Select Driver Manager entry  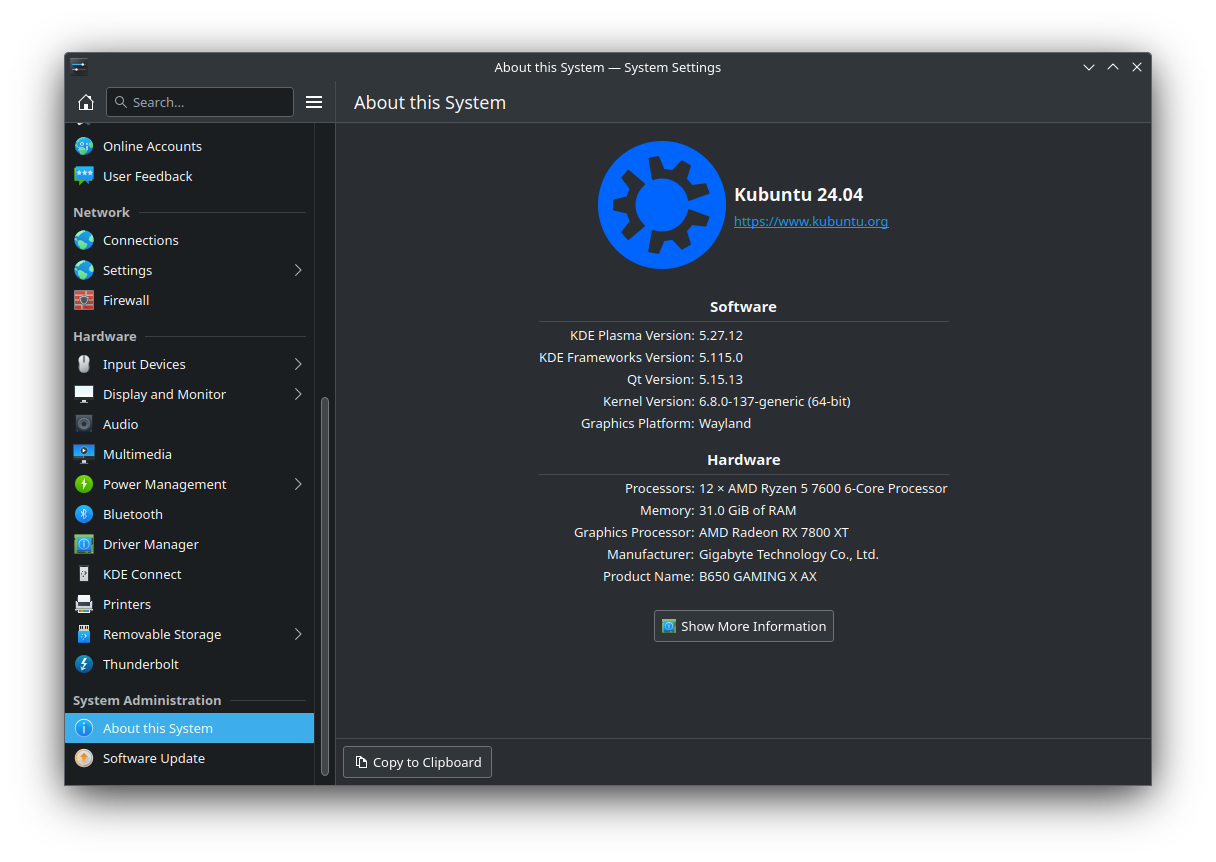pyautogui.click(x=189, y=544)
